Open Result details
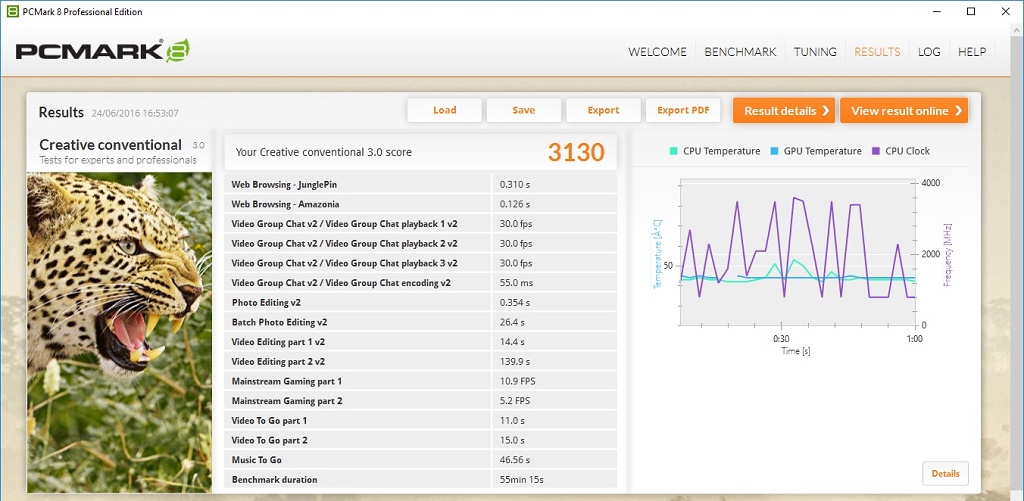Screen dimensions: 1024x501 (784, 111)
